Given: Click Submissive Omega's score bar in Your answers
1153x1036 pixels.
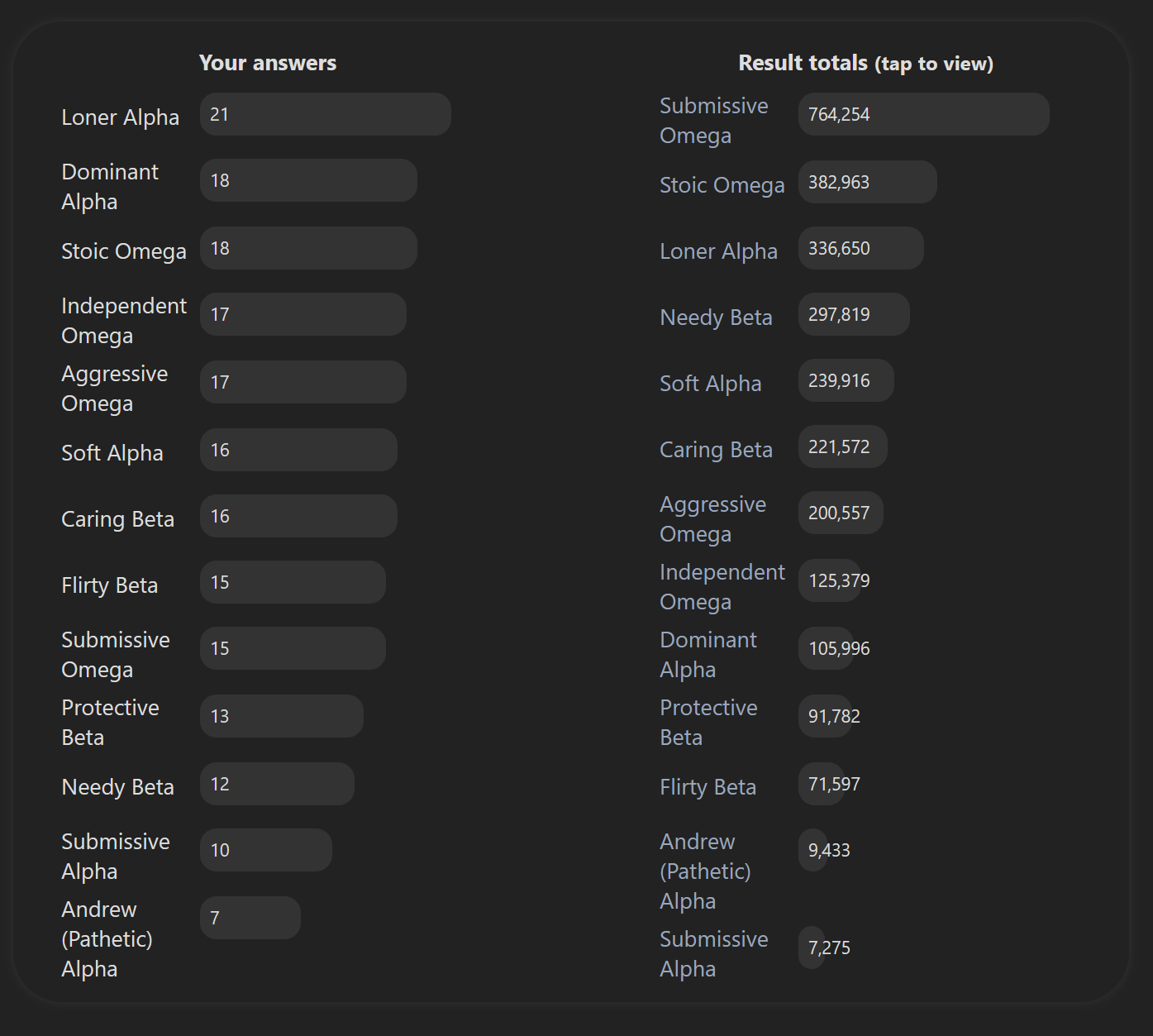Looking at the screenshot, I should (293, 648).
